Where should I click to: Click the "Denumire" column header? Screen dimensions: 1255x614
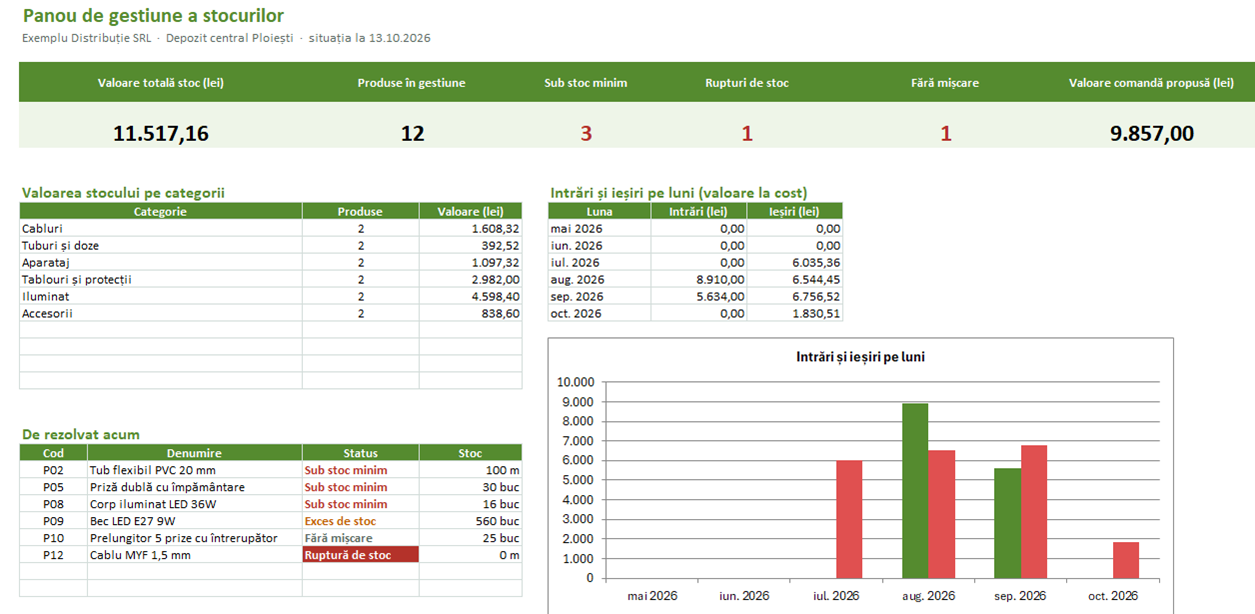click(x=195, y=453)
